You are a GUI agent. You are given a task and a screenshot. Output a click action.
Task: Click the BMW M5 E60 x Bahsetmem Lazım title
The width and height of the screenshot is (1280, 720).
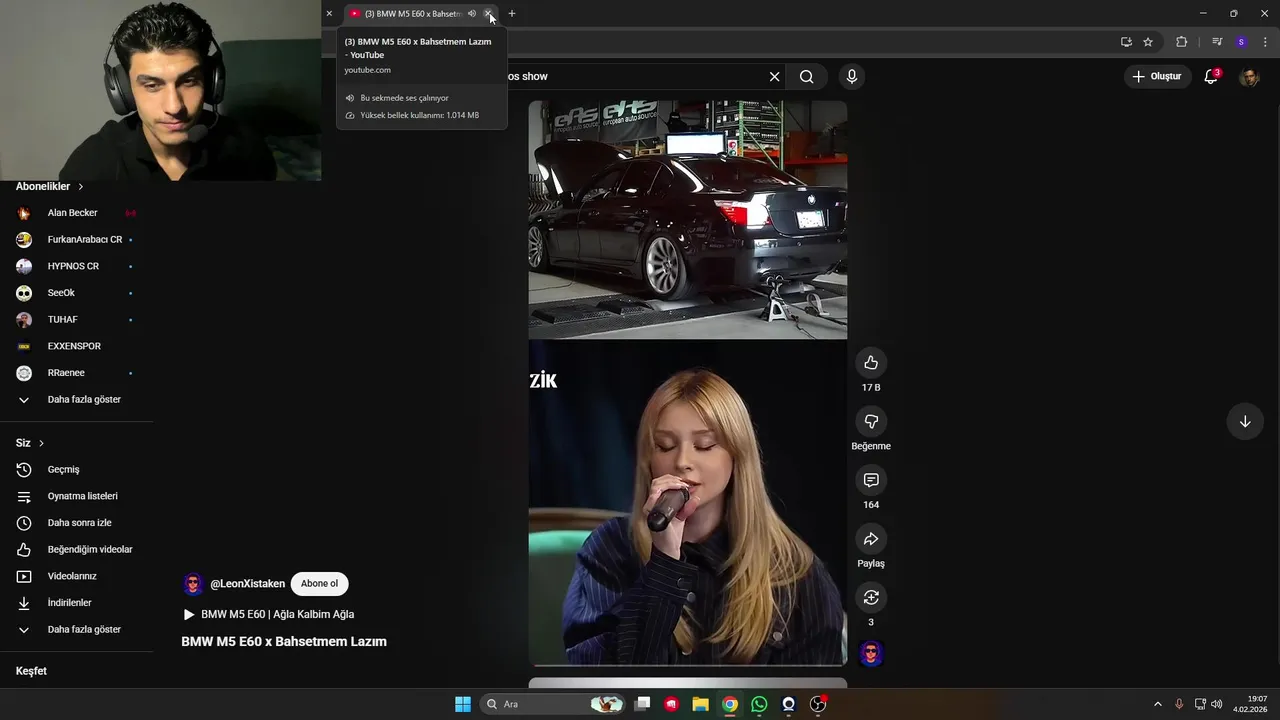(x=283, y=642)
